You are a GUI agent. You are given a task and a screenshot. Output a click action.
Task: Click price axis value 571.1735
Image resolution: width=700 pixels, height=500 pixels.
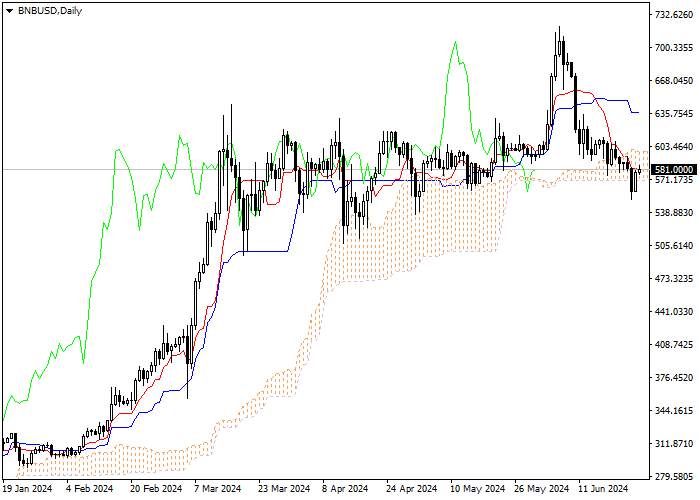coord(674,179)
